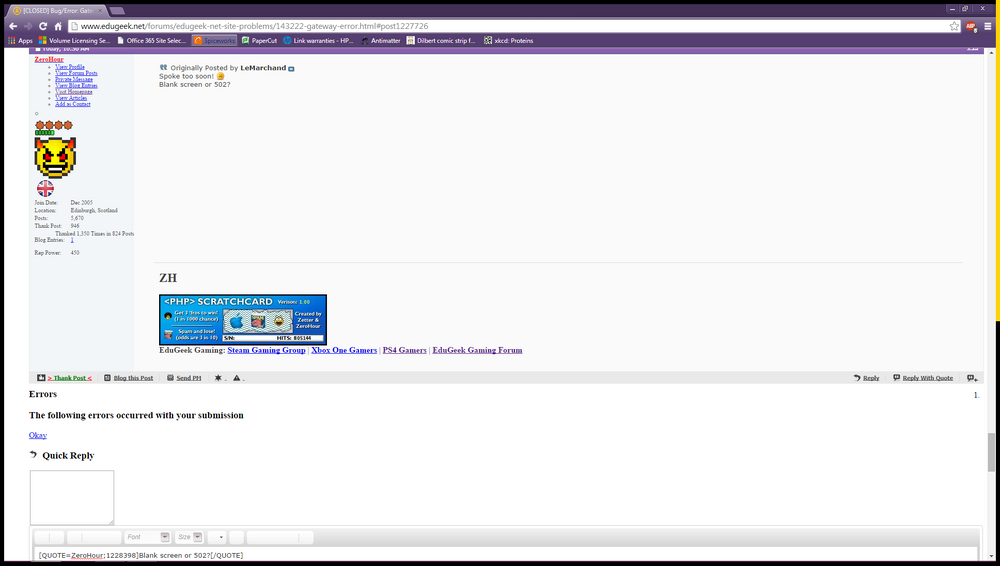Click the Send PM envelope icon
1000x566 pixels.
click(170, 378)
